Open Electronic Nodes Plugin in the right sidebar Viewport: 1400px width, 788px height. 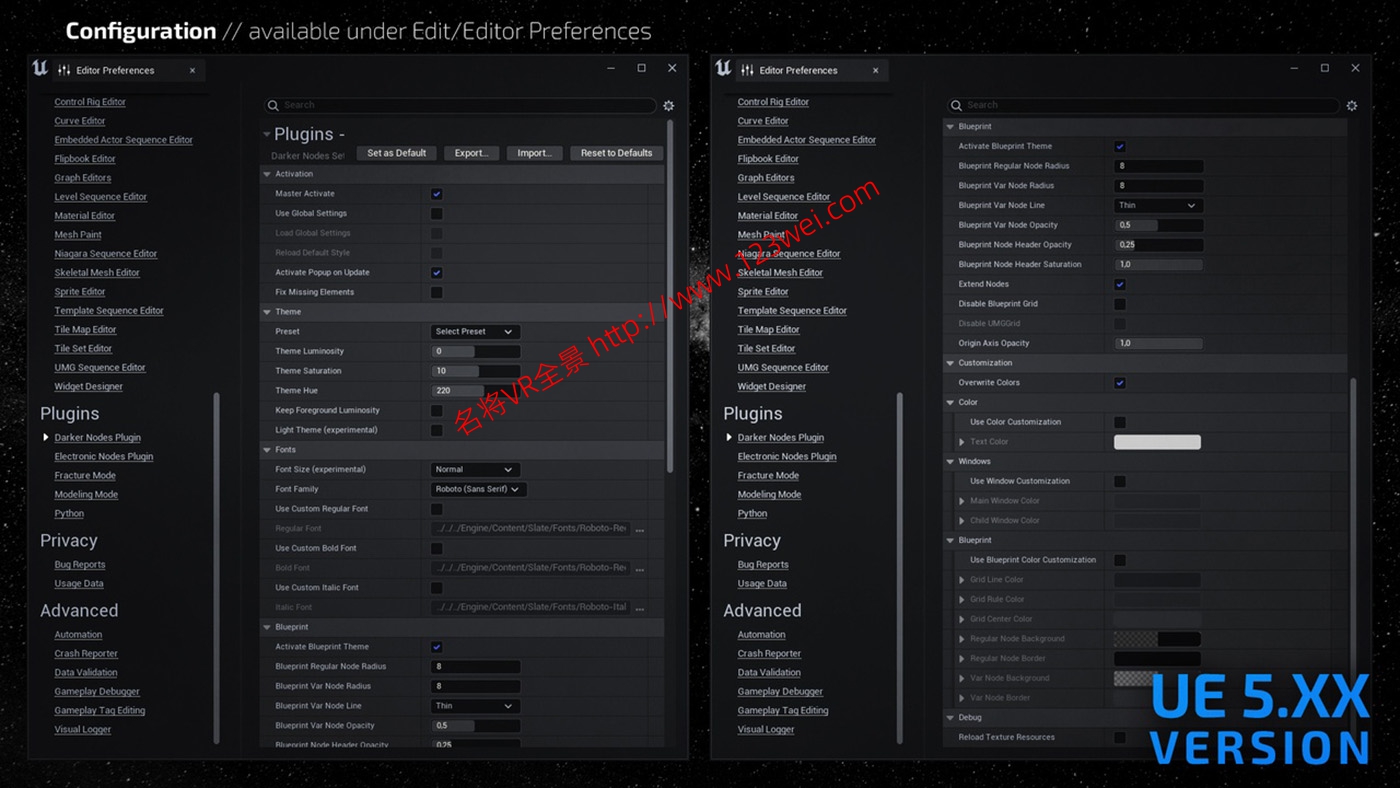click(x=786, y=456)
